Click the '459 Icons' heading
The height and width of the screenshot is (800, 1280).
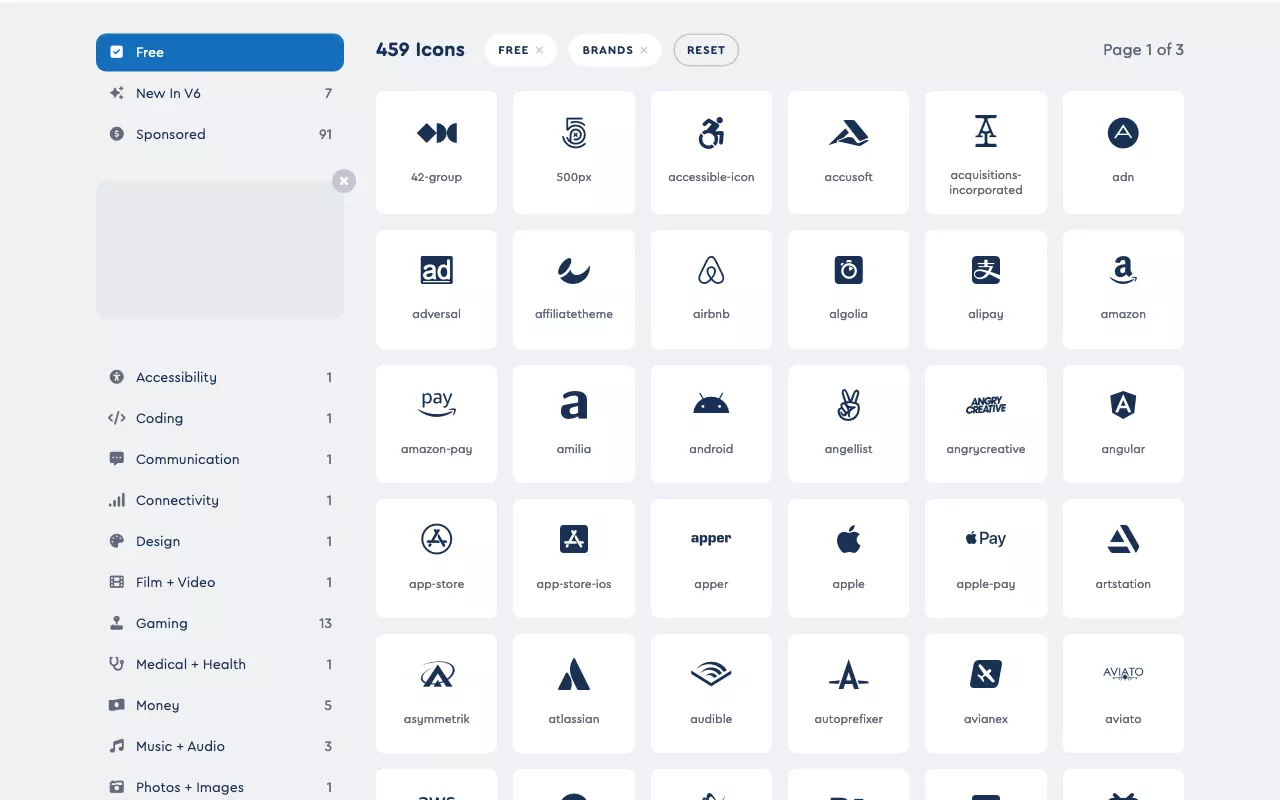420,50
